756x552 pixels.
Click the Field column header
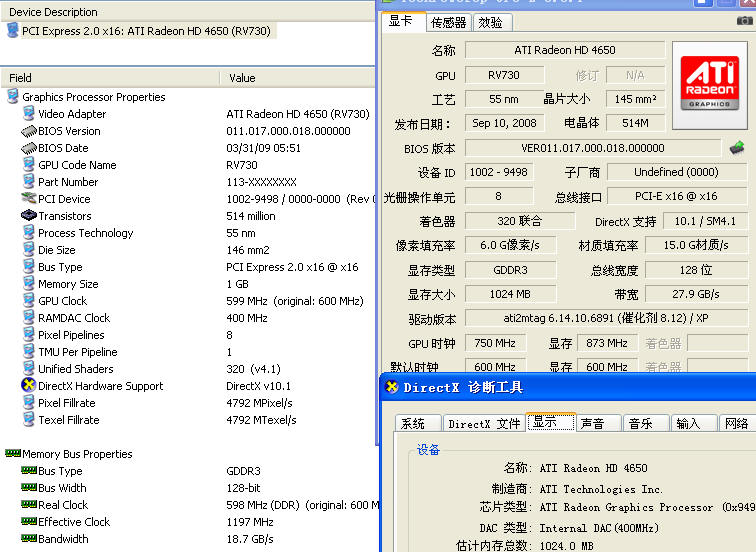tap(110, 78)
